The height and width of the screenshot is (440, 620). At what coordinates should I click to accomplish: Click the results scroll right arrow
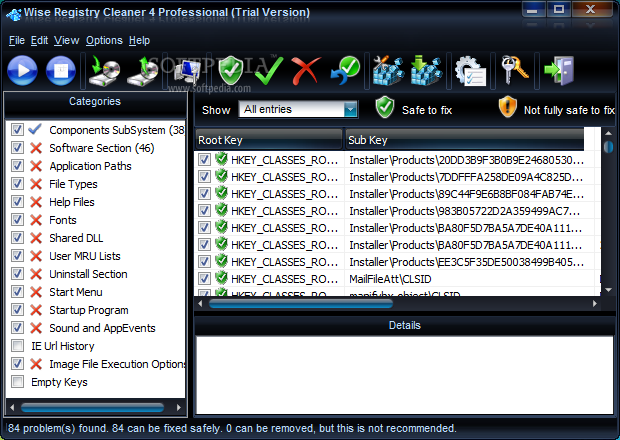tap(595, 304)
